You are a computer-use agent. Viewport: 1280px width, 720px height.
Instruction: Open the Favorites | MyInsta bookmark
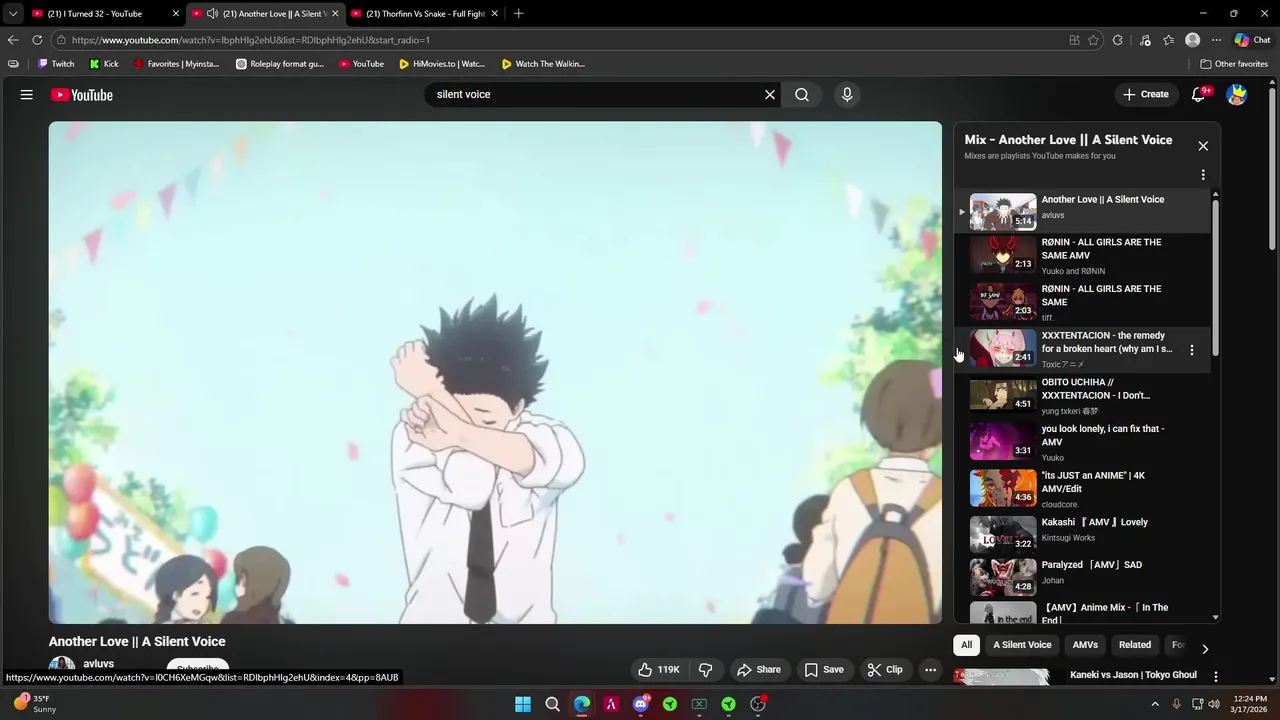point(177,64)
